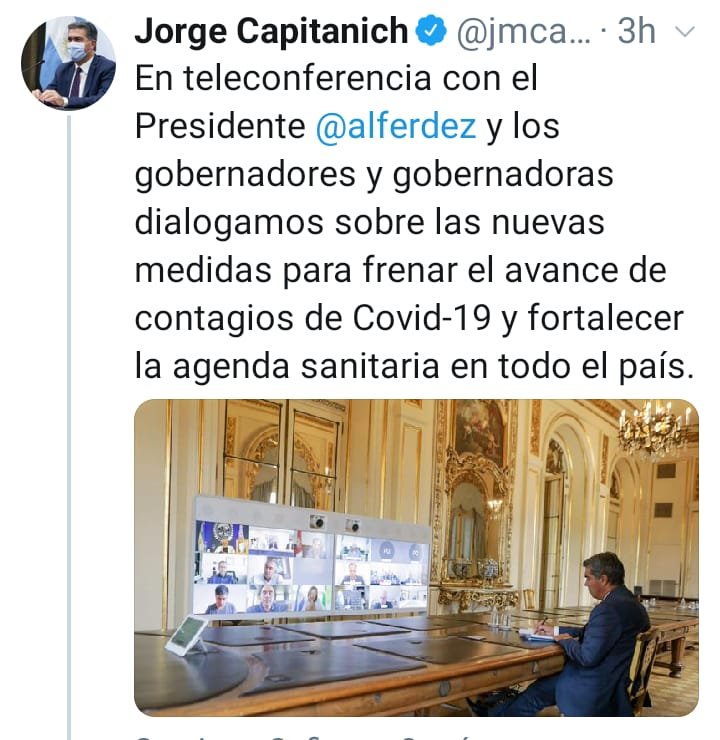Expand the tweet options chevron
The image size is (720, 740).
[685, 32]
